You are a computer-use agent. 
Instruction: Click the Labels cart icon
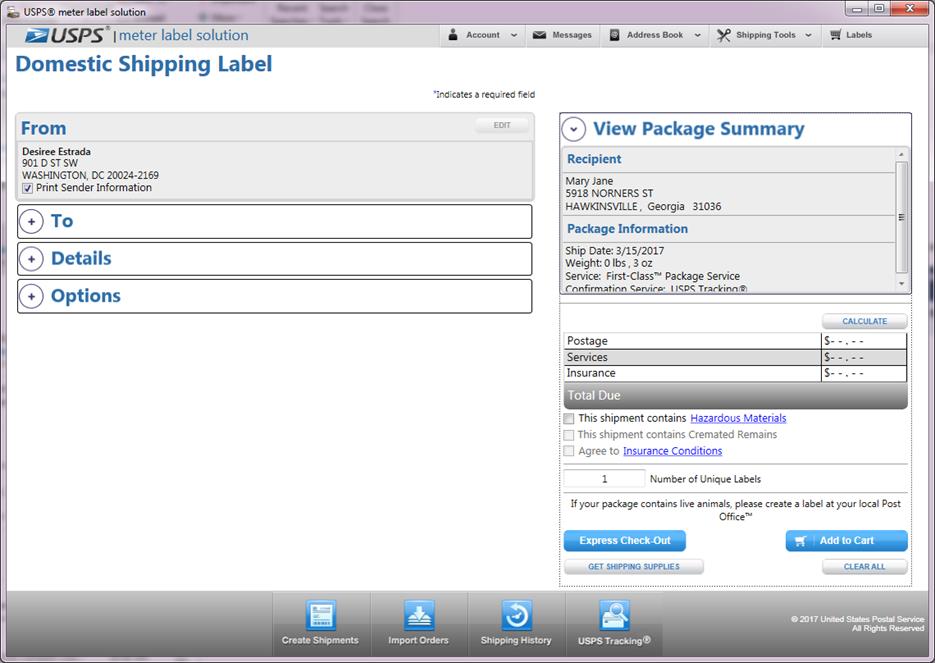(835, 35)
